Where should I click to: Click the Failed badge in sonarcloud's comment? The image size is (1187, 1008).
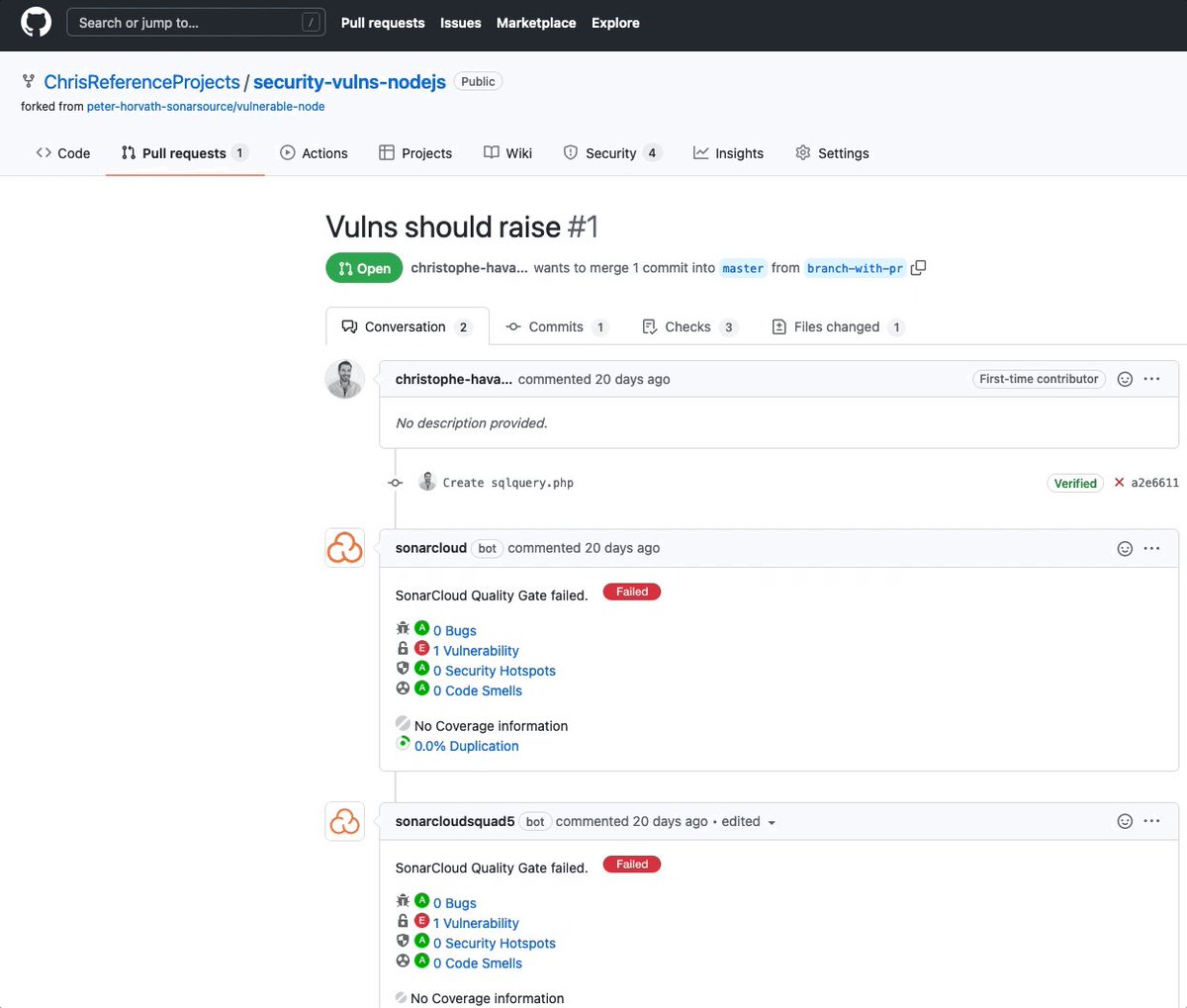click(632, 592)
